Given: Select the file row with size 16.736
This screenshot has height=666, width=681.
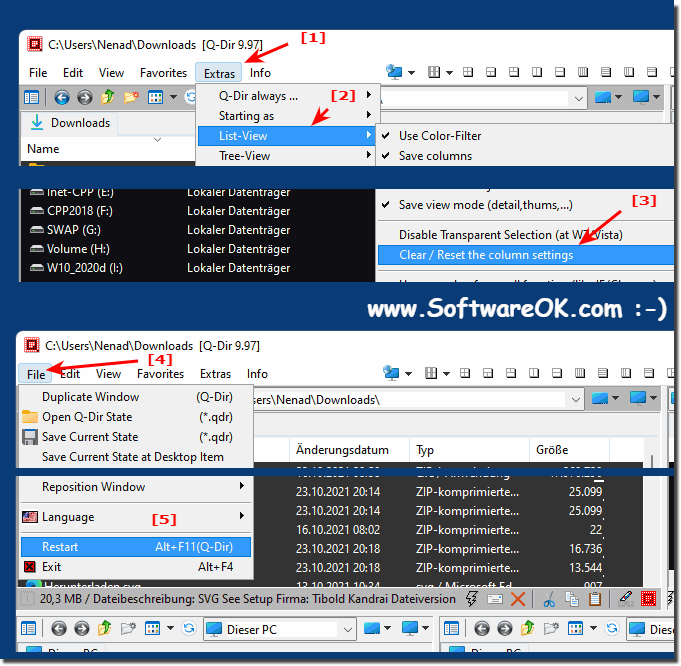Looking at the screenshot, I should [x=448, y=549].
